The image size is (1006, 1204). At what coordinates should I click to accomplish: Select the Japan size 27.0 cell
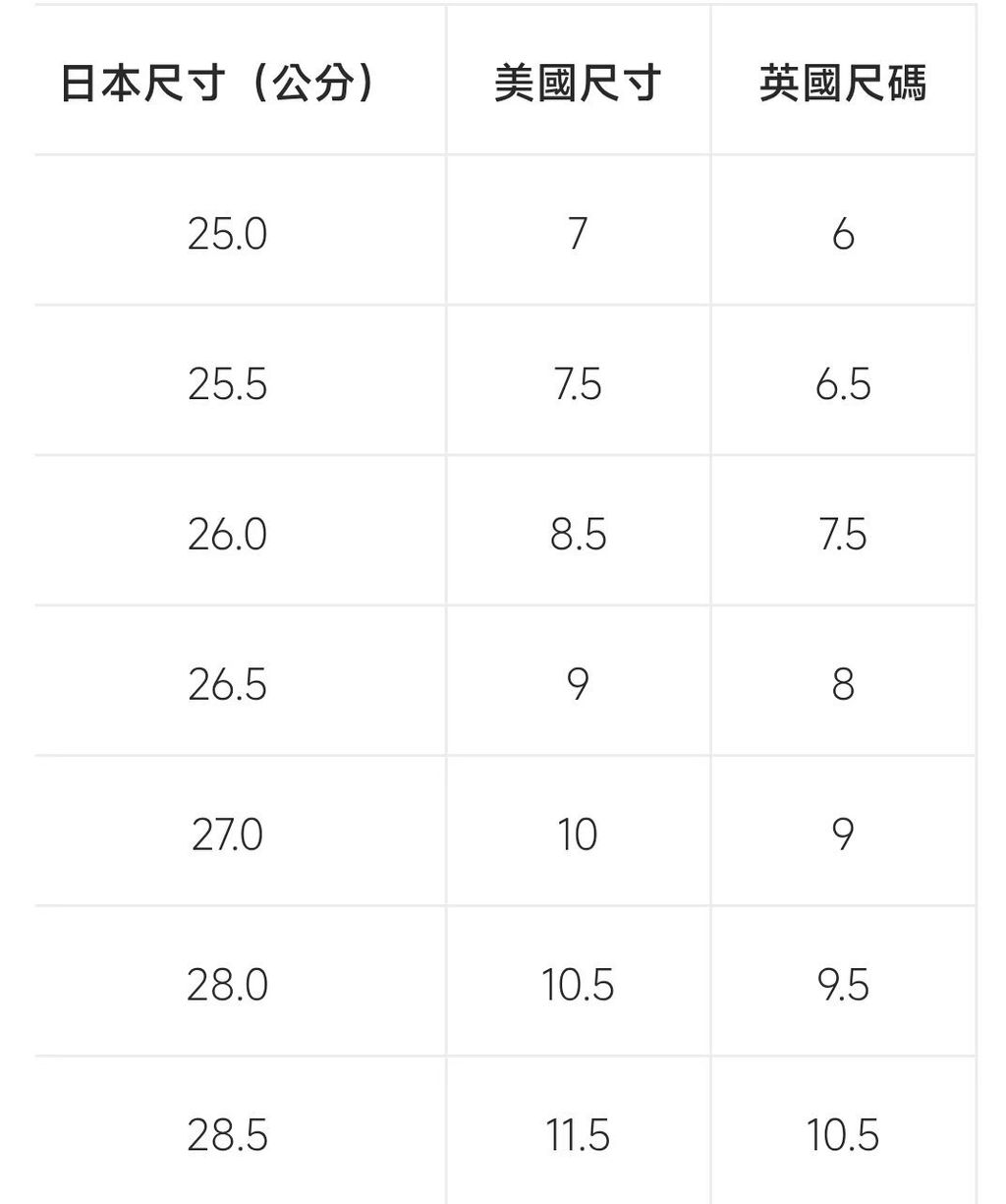(x=227, y=834)
